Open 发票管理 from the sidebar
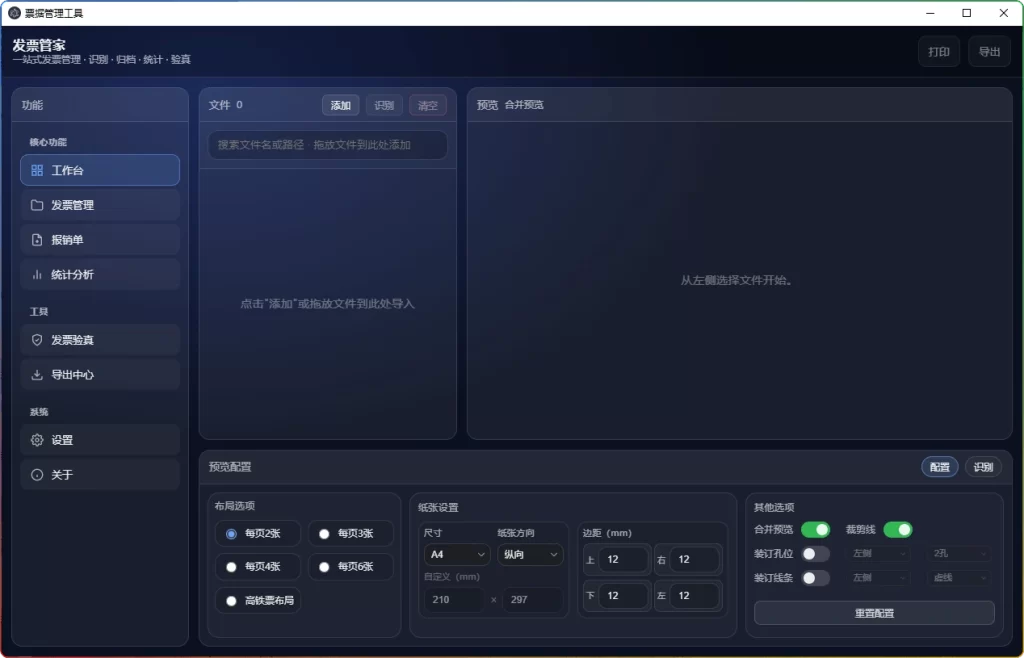Image resolution: width=1024 pixels, height=658 pixels. pyautogui.click(x=99, y=204)
